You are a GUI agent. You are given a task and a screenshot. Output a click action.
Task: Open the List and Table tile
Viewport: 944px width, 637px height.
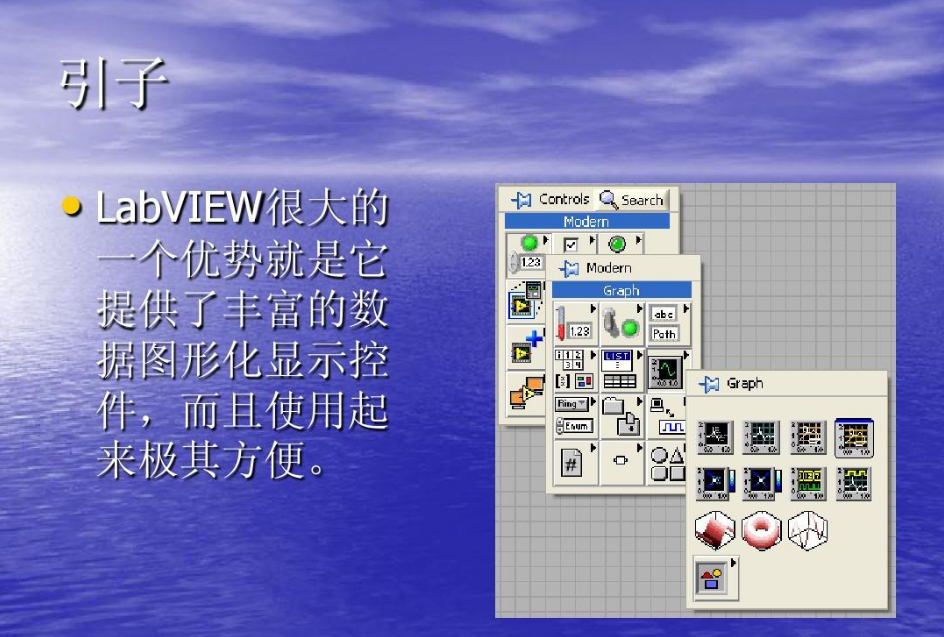point(621,369)
